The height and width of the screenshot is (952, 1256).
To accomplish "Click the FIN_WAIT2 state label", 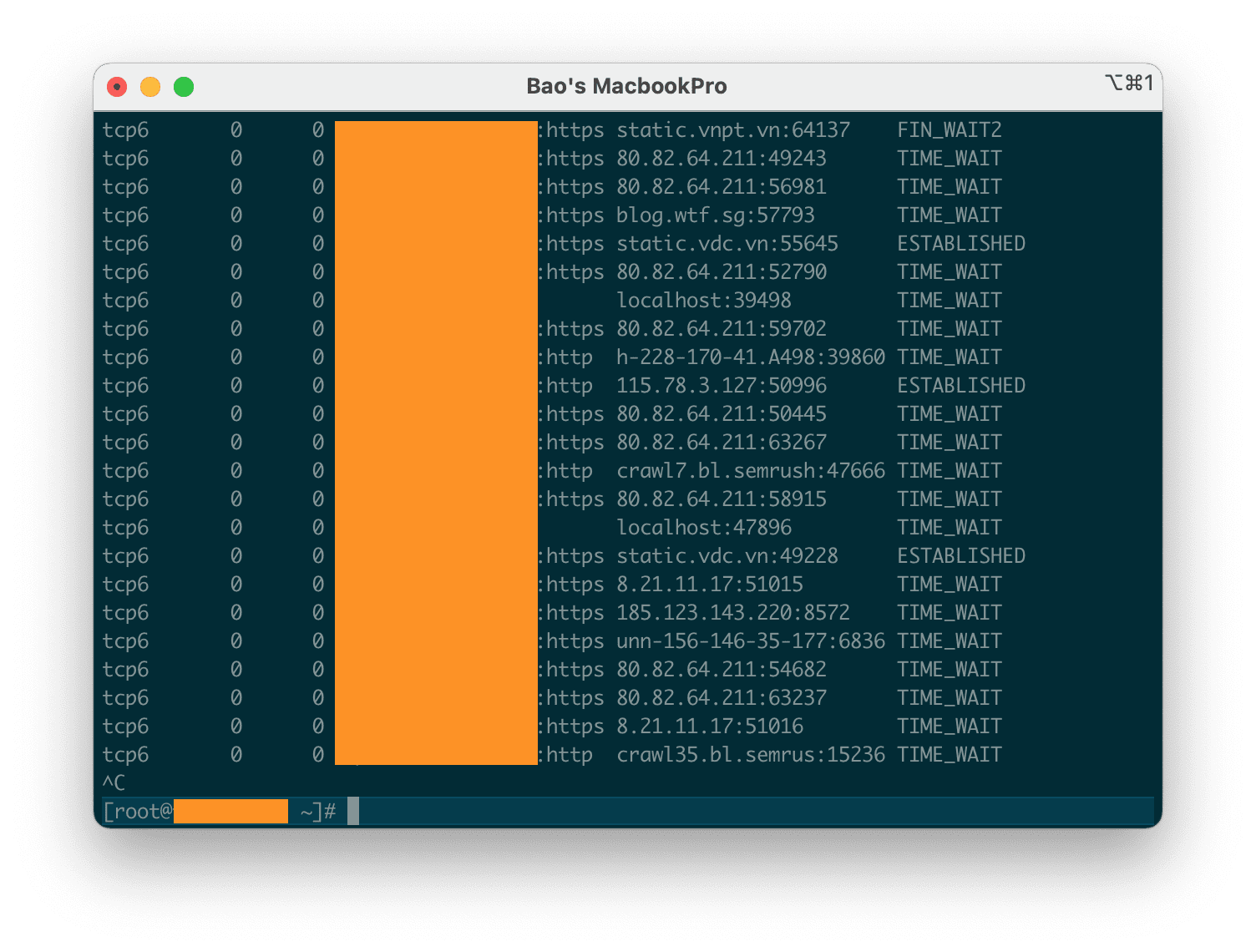I will click(950, 129).
